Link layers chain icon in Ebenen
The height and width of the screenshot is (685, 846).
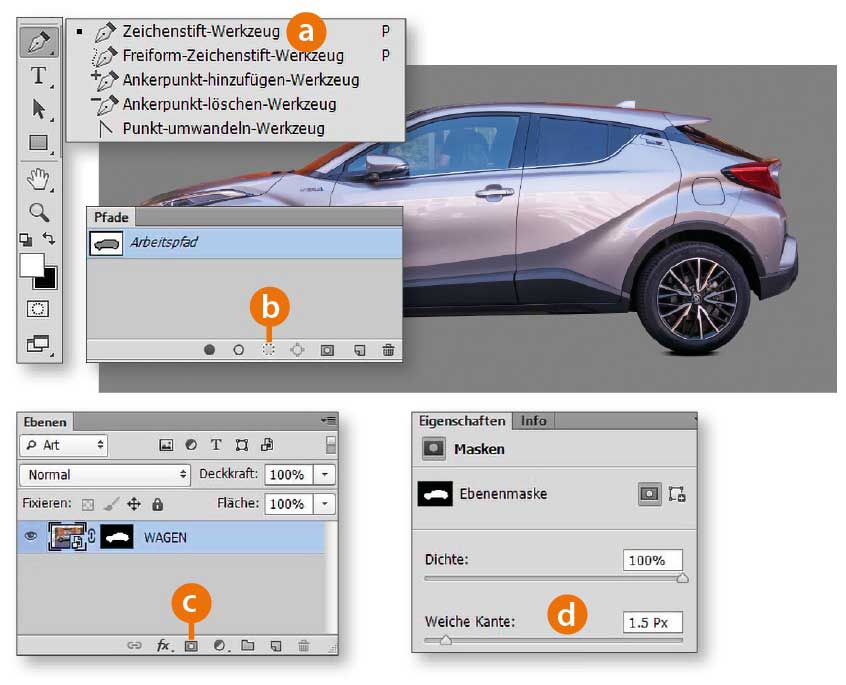(x=134, y=645)
